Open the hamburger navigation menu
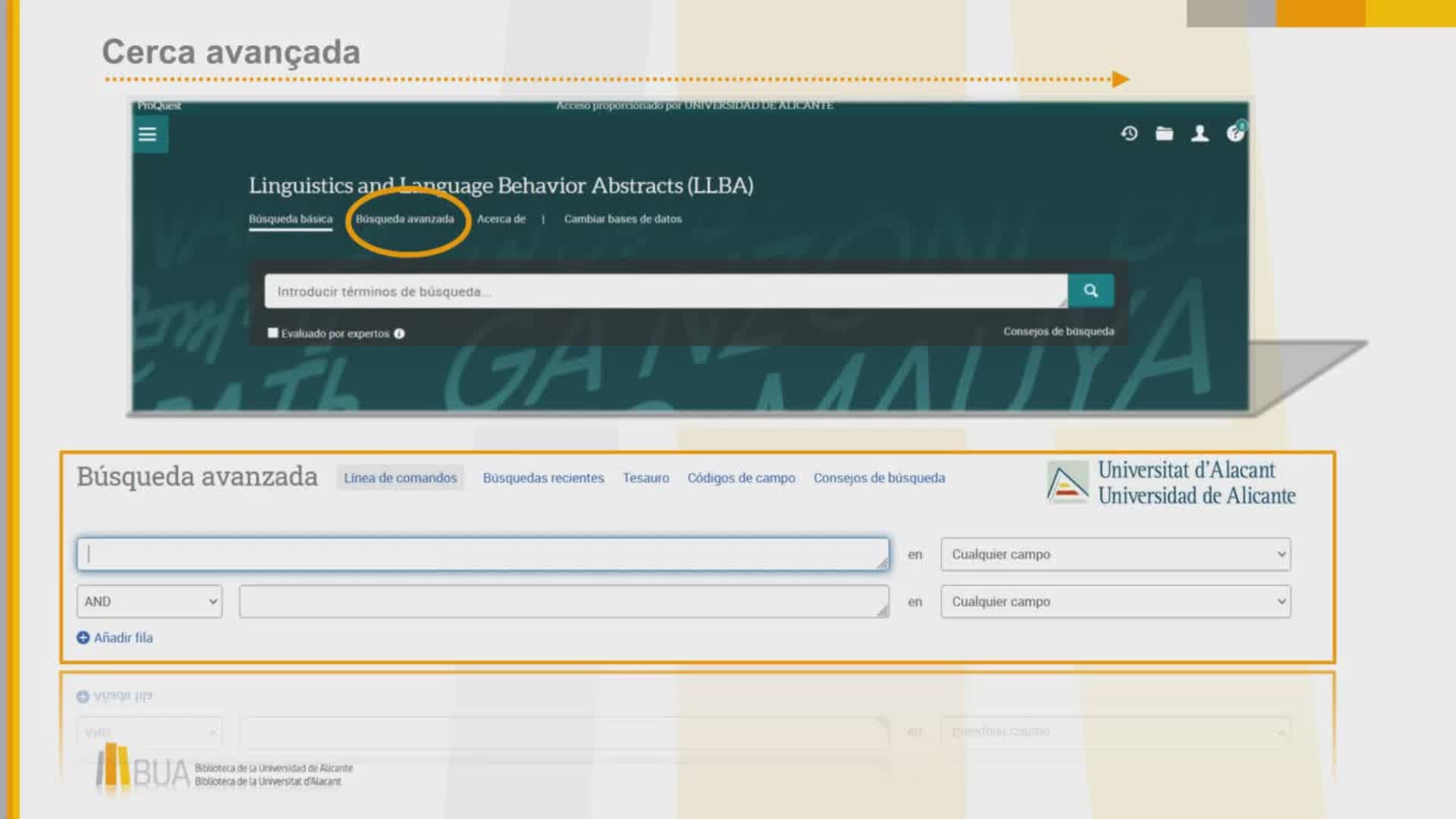The width and height of the screenshot is (1456, 819). [148, 135]
